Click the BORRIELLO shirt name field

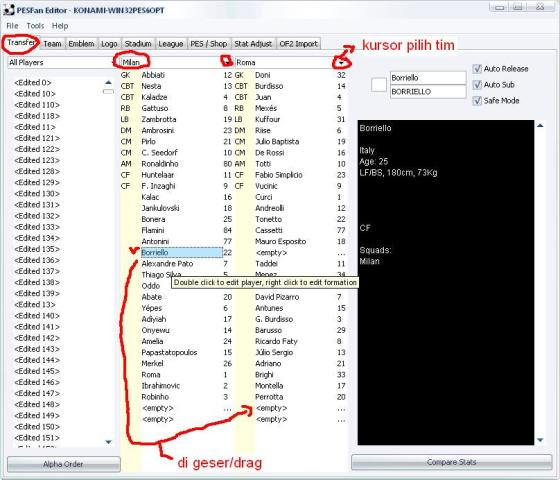[428, 91]
